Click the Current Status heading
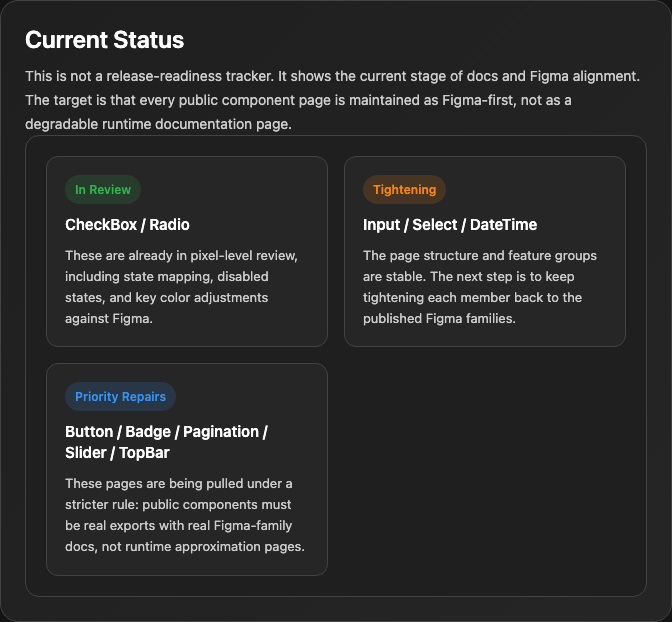The width and height of the screenshot is (672, 622). pos(105,40)
